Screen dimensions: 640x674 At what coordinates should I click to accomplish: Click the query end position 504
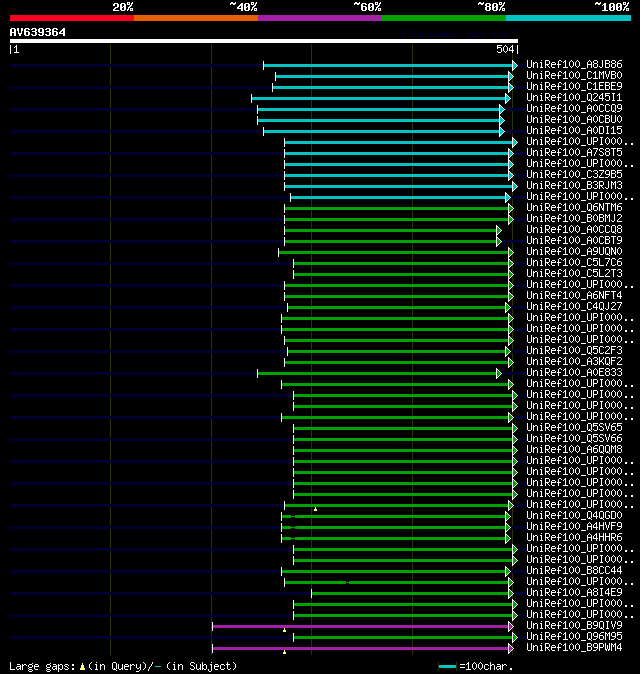[505, 49]
